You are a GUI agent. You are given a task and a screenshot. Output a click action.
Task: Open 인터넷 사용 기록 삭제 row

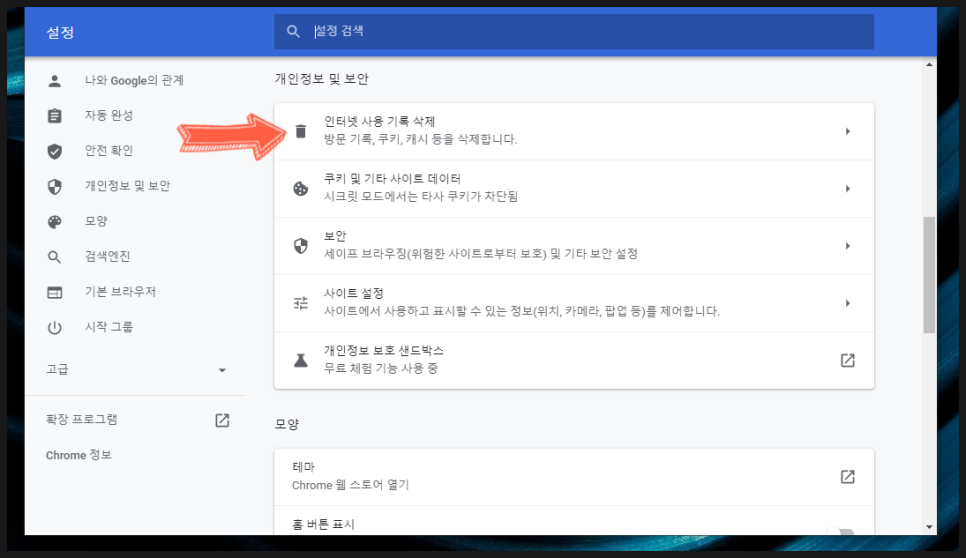tap(574, 131)
